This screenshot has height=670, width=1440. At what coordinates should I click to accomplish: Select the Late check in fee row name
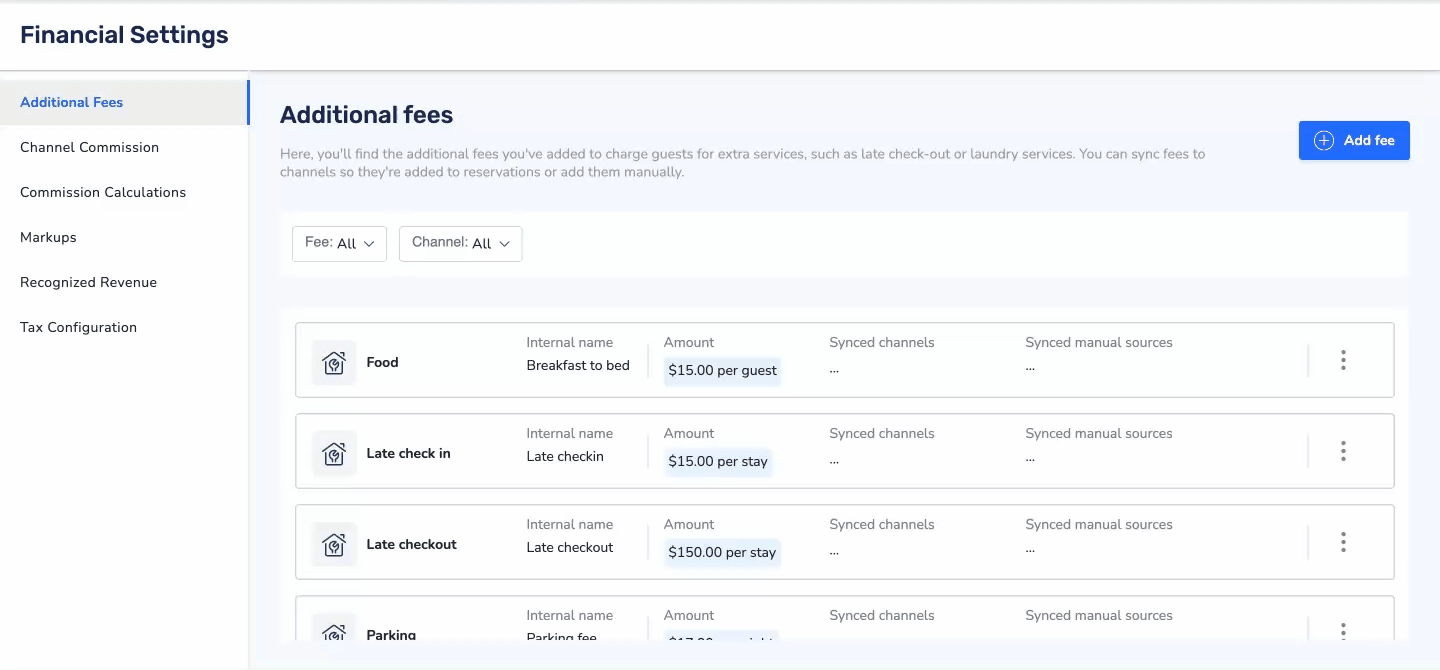(x=408, y=454)
